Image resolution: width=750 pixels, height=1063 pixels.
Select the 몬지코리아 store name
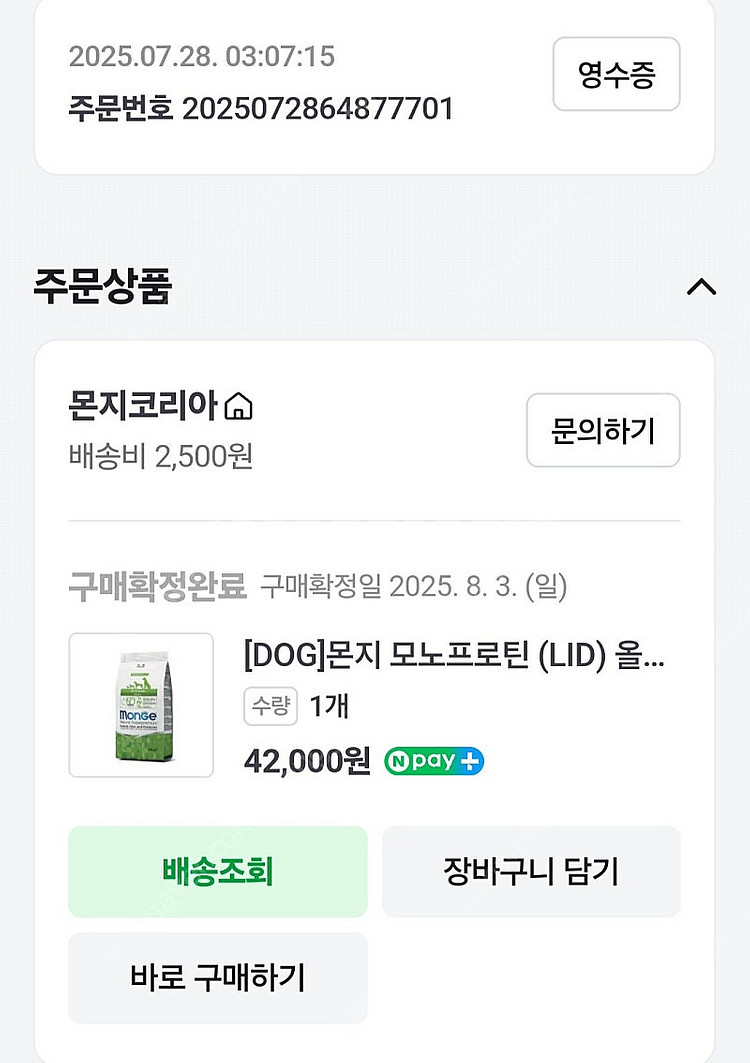pyautogui.click(x=143, y=406)
